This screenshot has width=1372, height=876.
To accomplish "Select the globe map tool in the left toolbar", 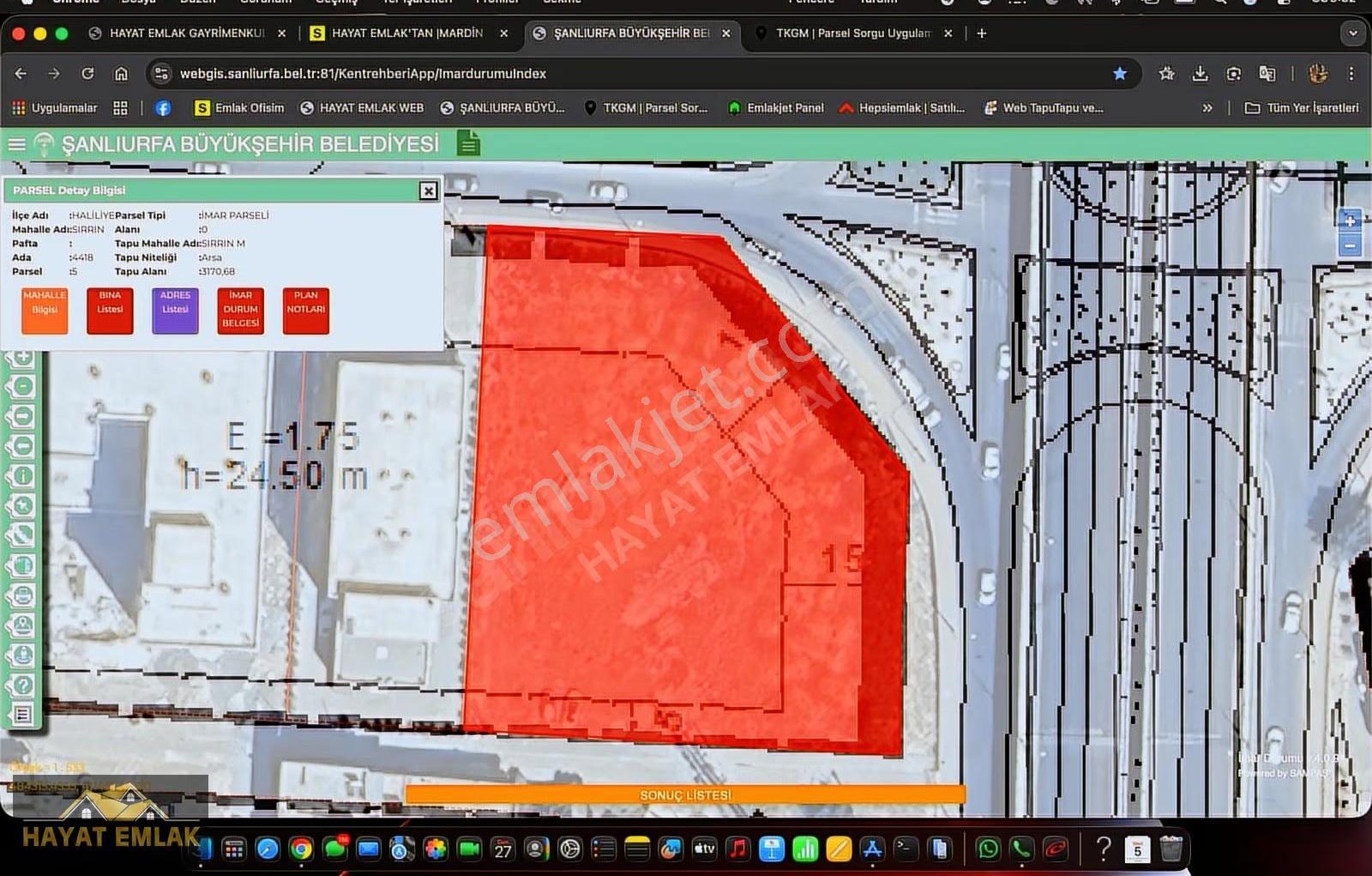I will pyautogui.click(x=23, y=565).
